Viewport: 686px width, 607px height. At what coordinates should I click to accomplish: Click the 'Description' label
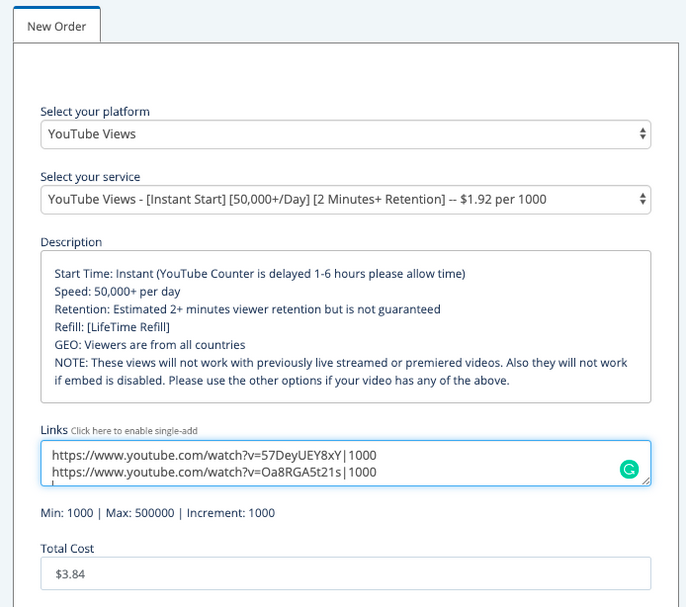pyautogui.click(x=71, y=242)
